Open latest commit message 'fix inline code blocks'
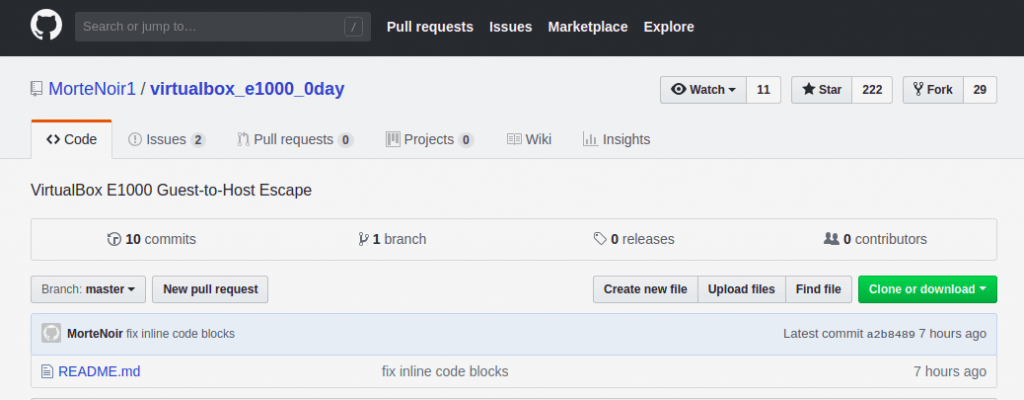1024x400 pixels. click(x=180, y=334)
